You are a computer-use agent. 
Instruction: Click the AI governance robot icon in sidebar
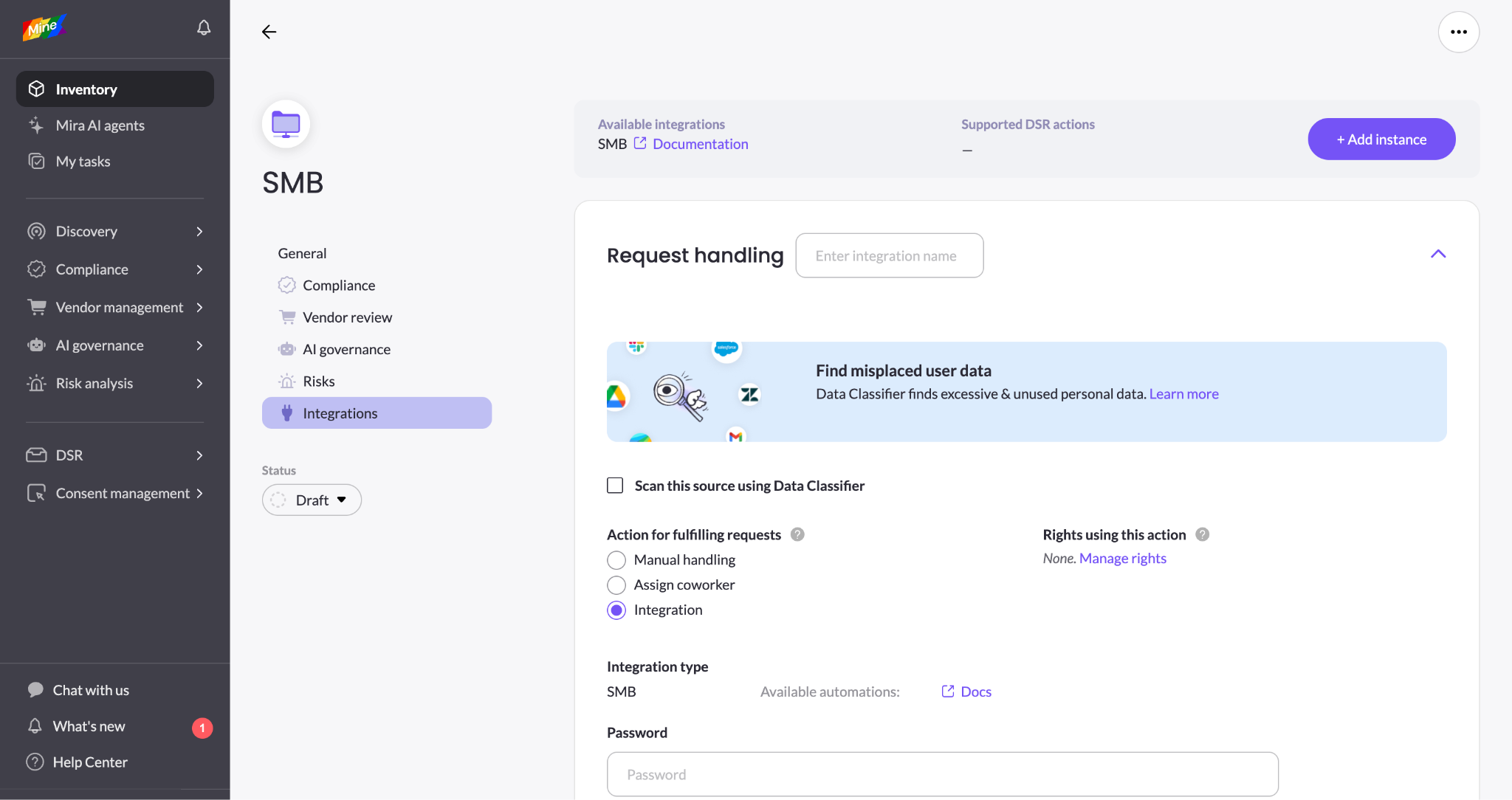(36, 345)
